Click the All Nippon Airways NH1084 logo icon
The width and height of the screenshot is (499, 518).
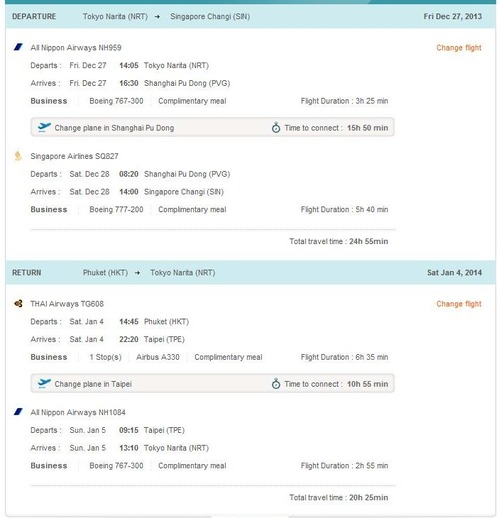pos(18,412)
